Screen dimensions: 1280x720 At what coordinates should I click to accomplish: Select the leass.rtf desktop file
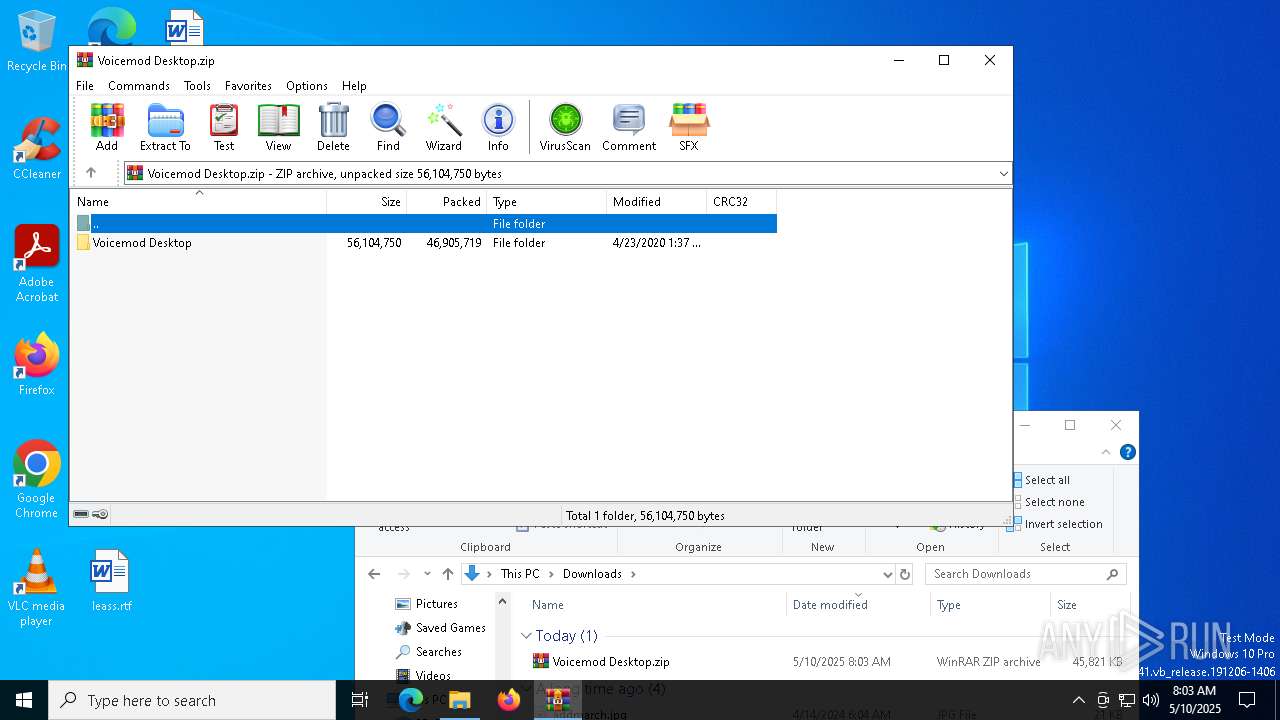pyautogui.click(x=111, y=580)
